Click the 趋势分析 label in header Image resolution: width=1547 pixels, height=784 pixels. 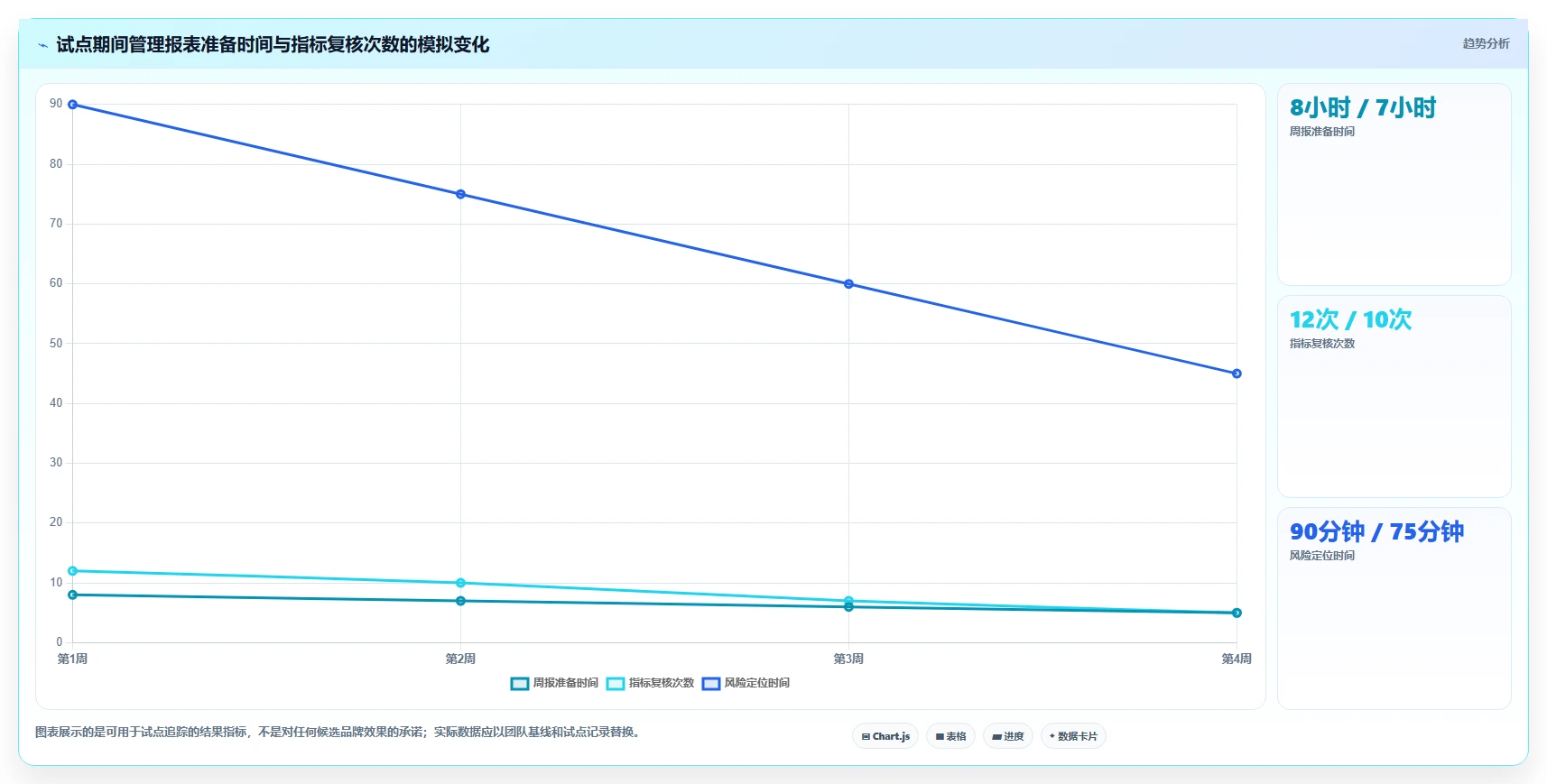click(x=1486, y=43)
